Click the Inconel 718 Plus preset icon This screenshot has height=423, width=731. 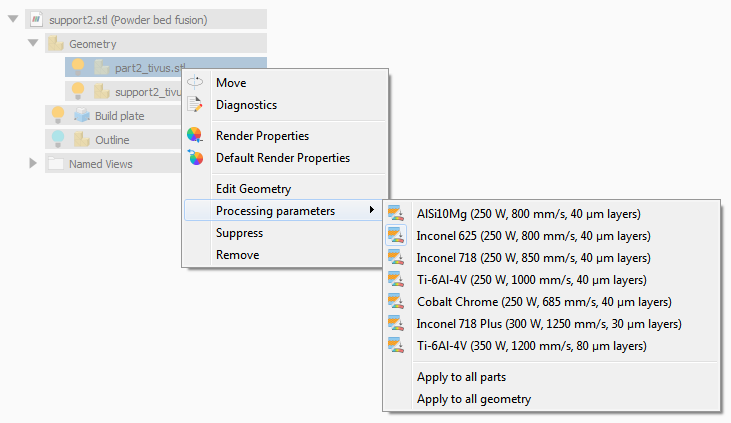tap(396, 324)
